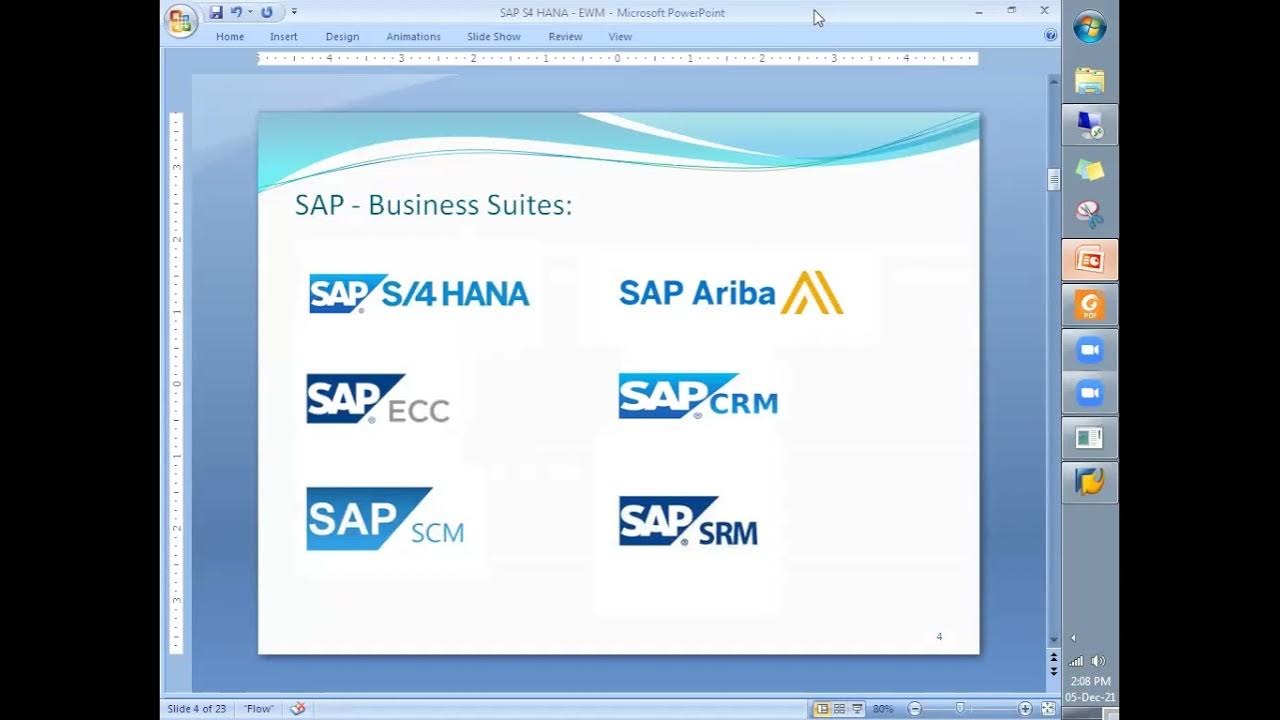1280x720 pixels.
Task: Click the vertical scrollbar thumb
Action: [1053, 180]
